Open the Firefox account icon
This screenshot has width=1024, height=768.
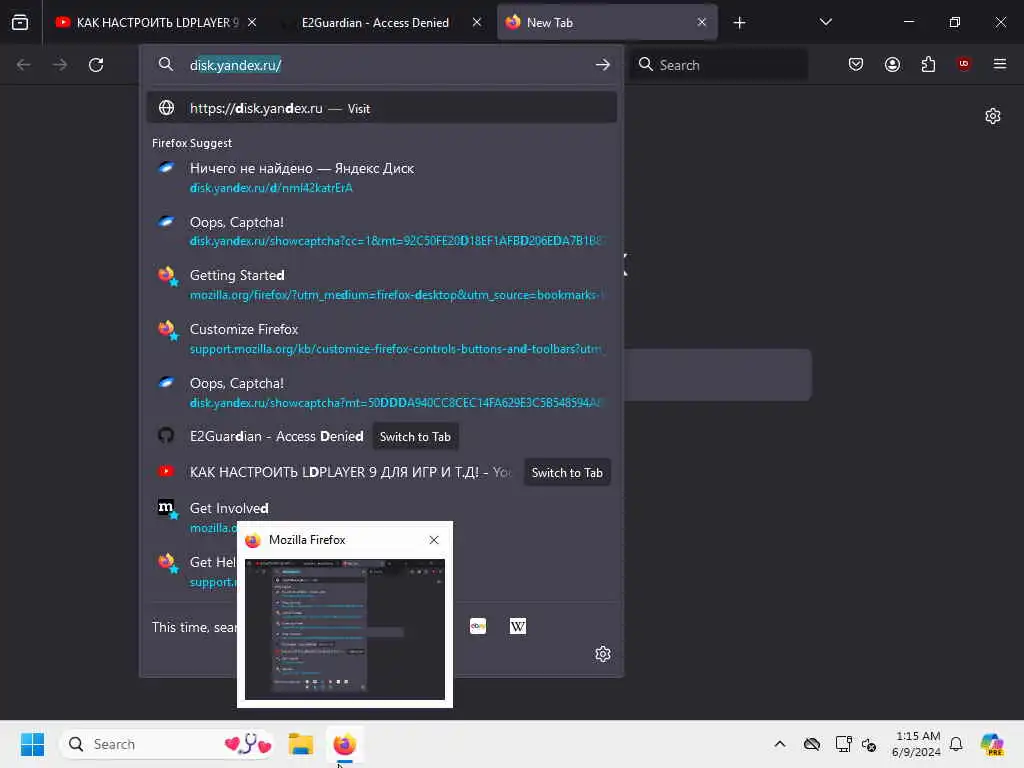pos(892,64)
